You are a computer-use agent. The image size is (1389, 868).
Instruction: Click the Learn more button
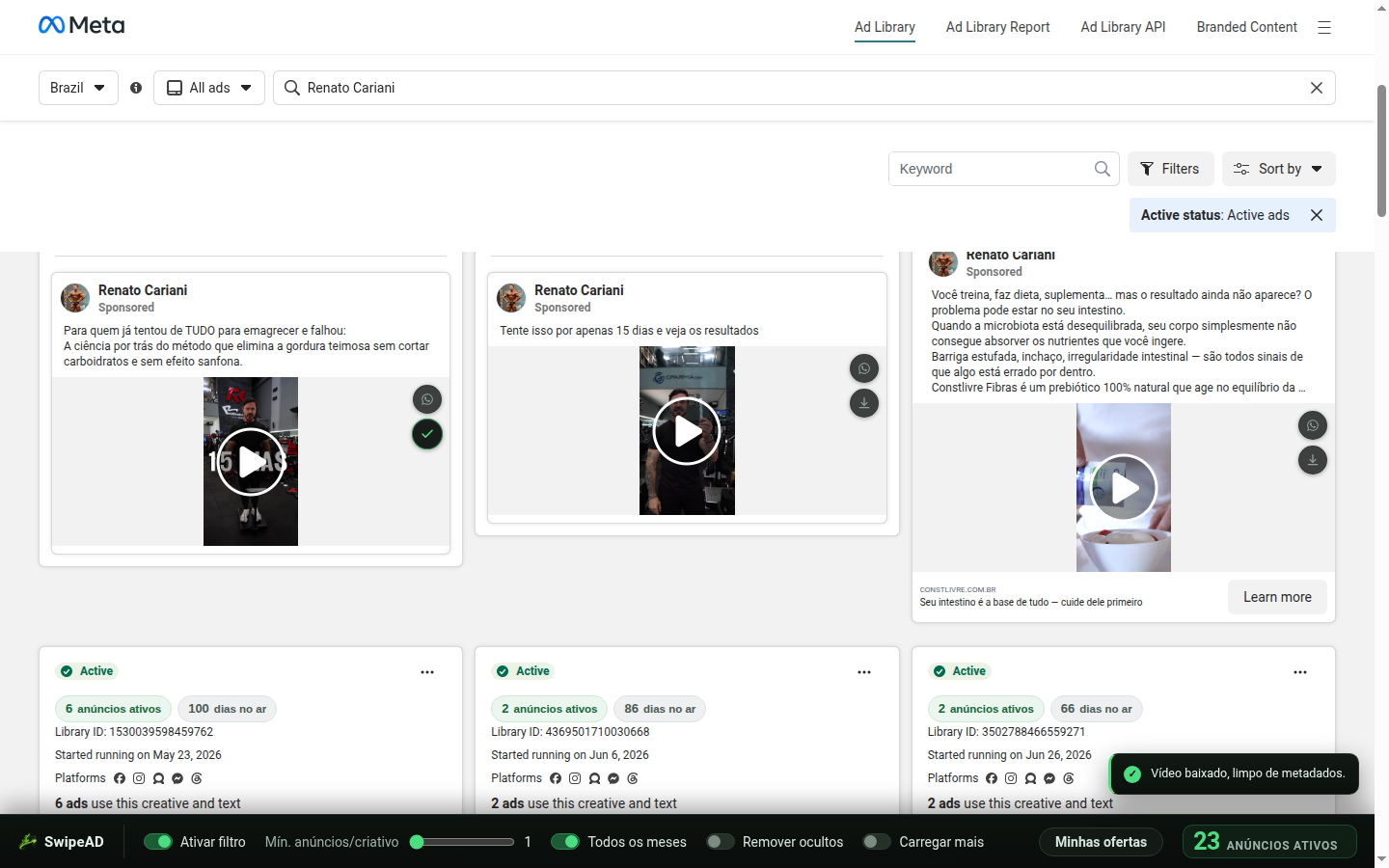(x=1277, y=597)
